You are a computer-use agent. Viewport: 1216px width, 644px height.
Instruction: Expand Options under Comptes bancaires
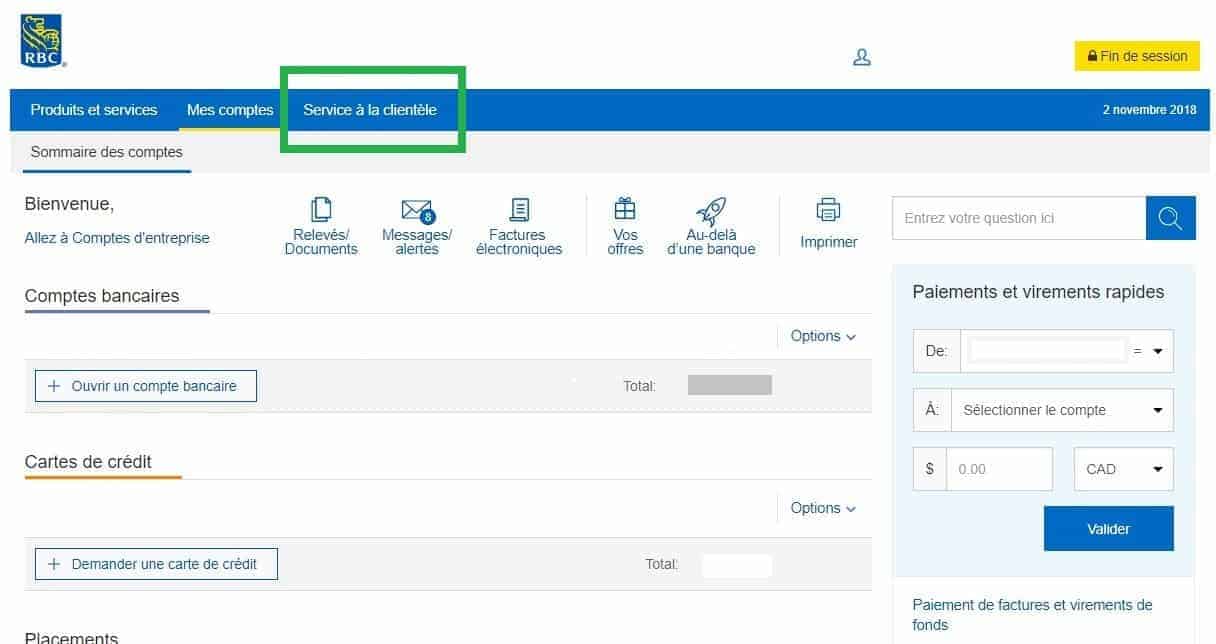(823, 336)
